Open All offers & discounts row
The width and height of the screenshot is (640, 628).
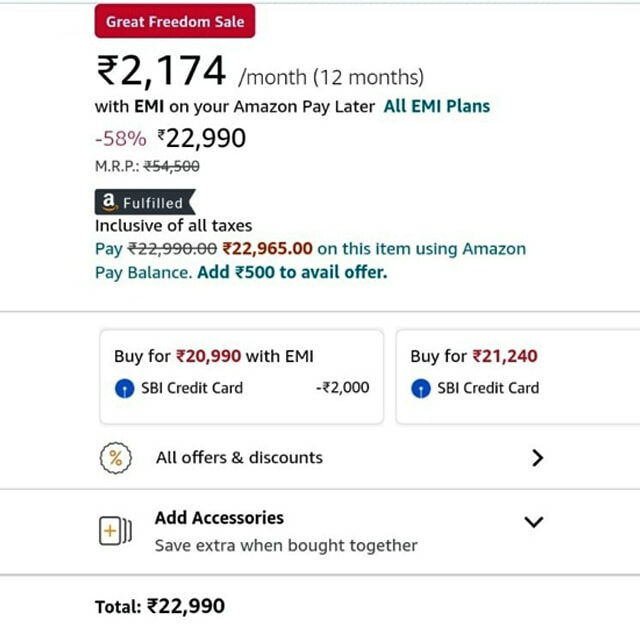coord(322,458)
